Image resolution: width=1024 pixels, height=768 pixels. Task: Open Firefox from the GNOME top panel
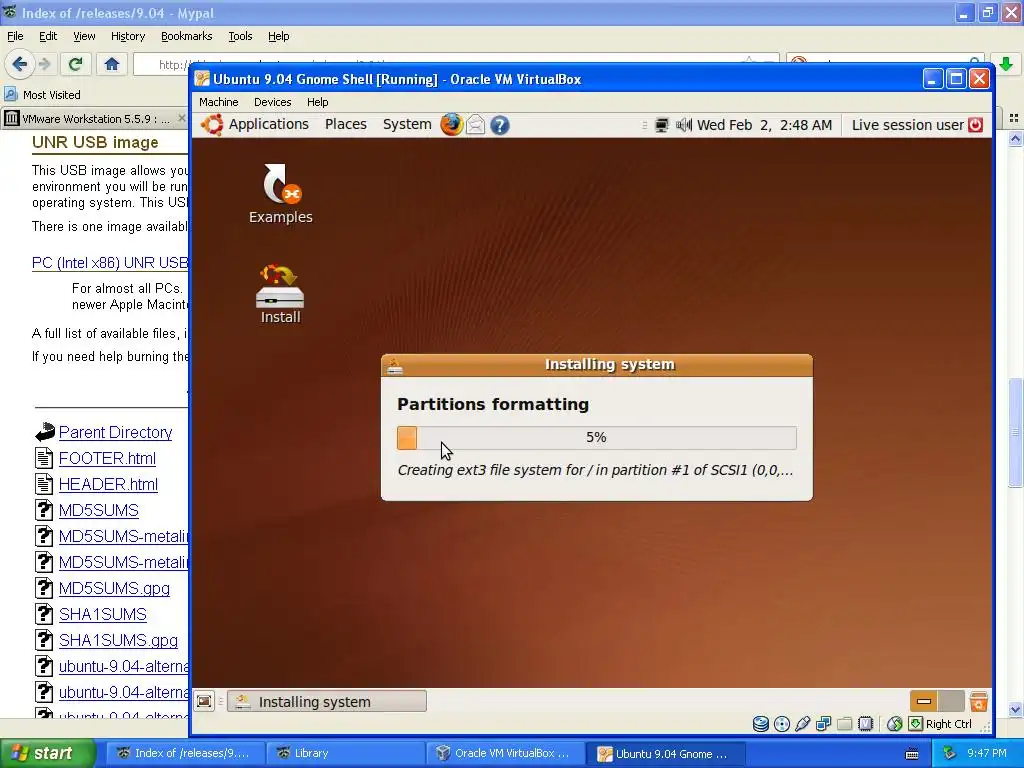[x=451, y=125]
